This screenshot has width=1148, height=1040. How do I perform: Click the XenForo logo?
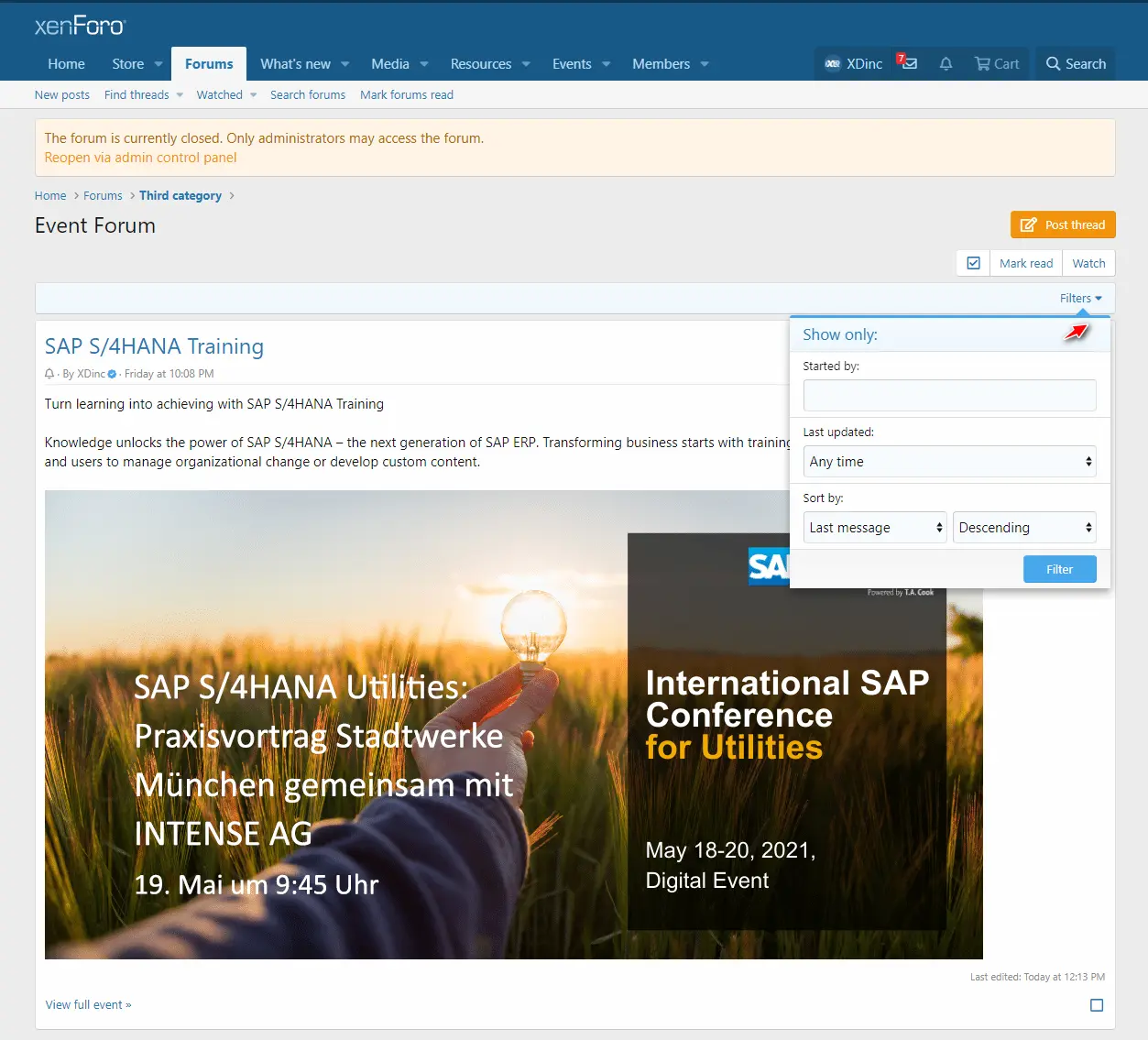pyautogui.click(x=80, y=26)
